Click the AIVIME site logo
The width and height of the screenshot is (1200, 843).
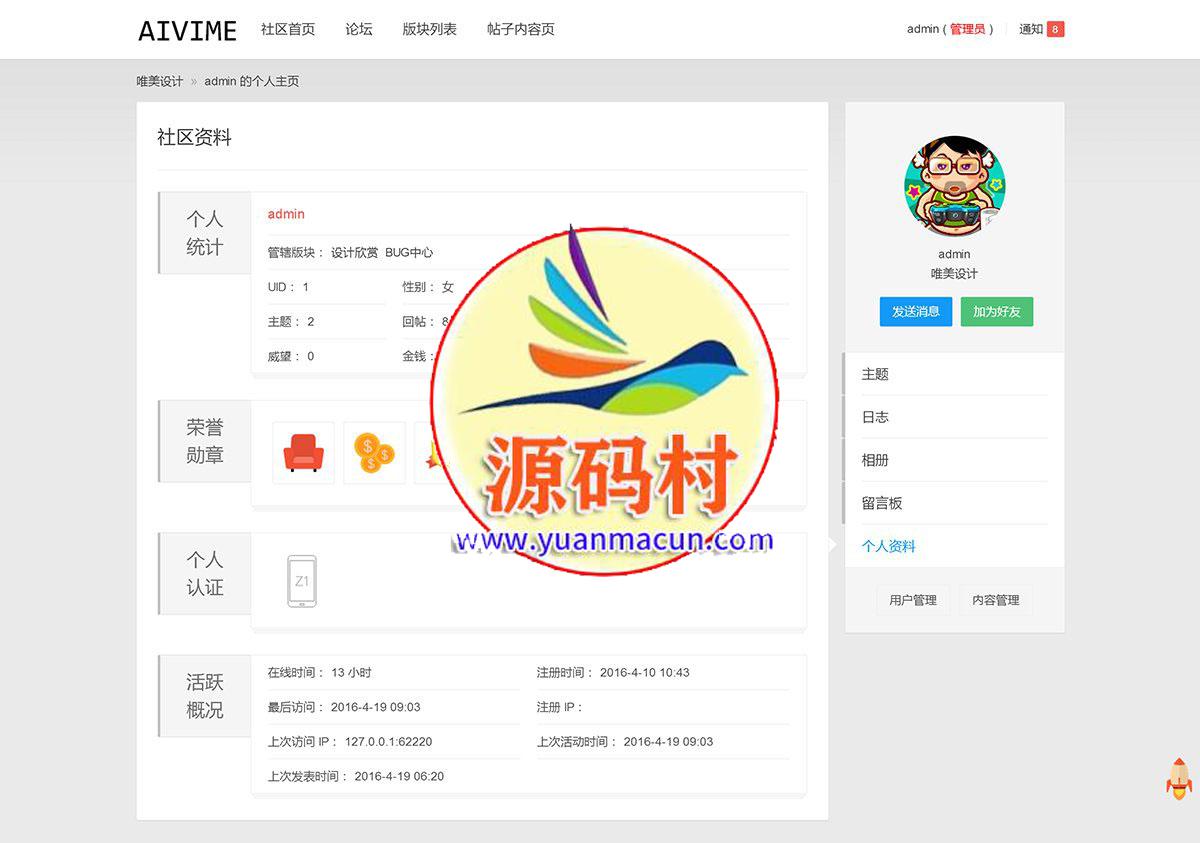(187, 30)
